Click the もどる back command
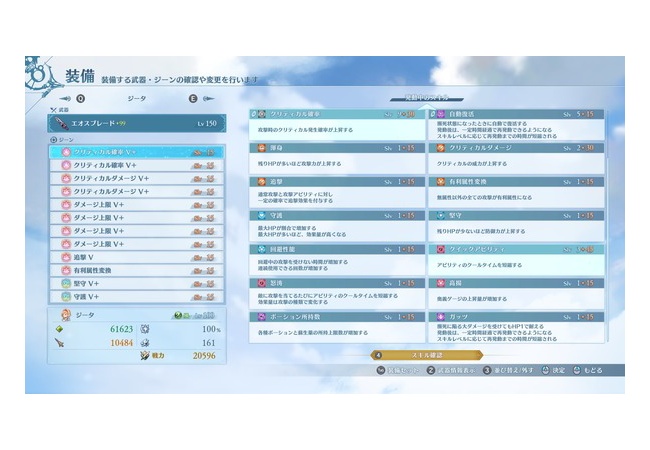Viewport: 650px width, 450px height. 587,370
